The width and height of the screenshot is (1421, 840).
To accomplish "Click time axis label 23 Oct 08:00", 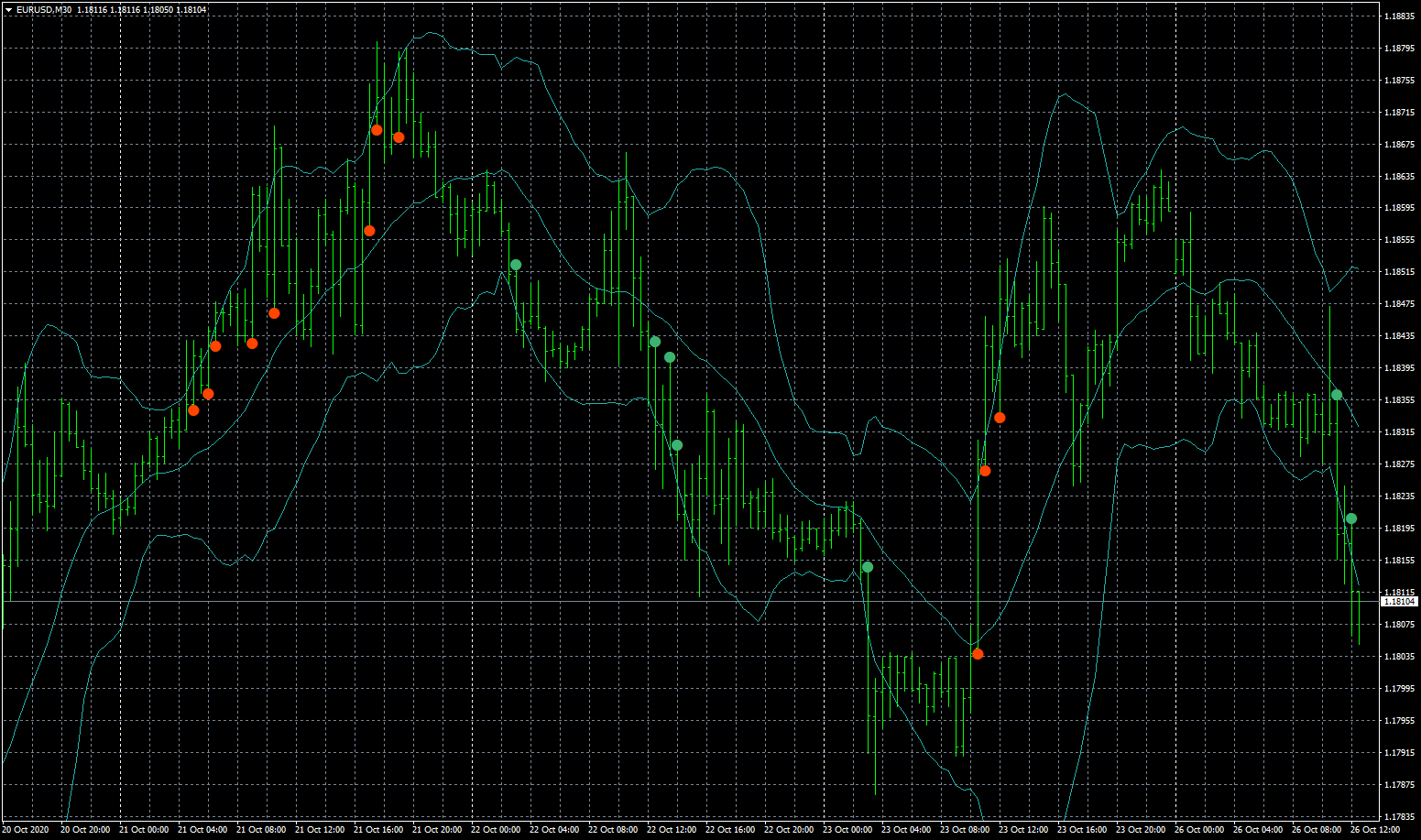I will click(x=965, y=830).
